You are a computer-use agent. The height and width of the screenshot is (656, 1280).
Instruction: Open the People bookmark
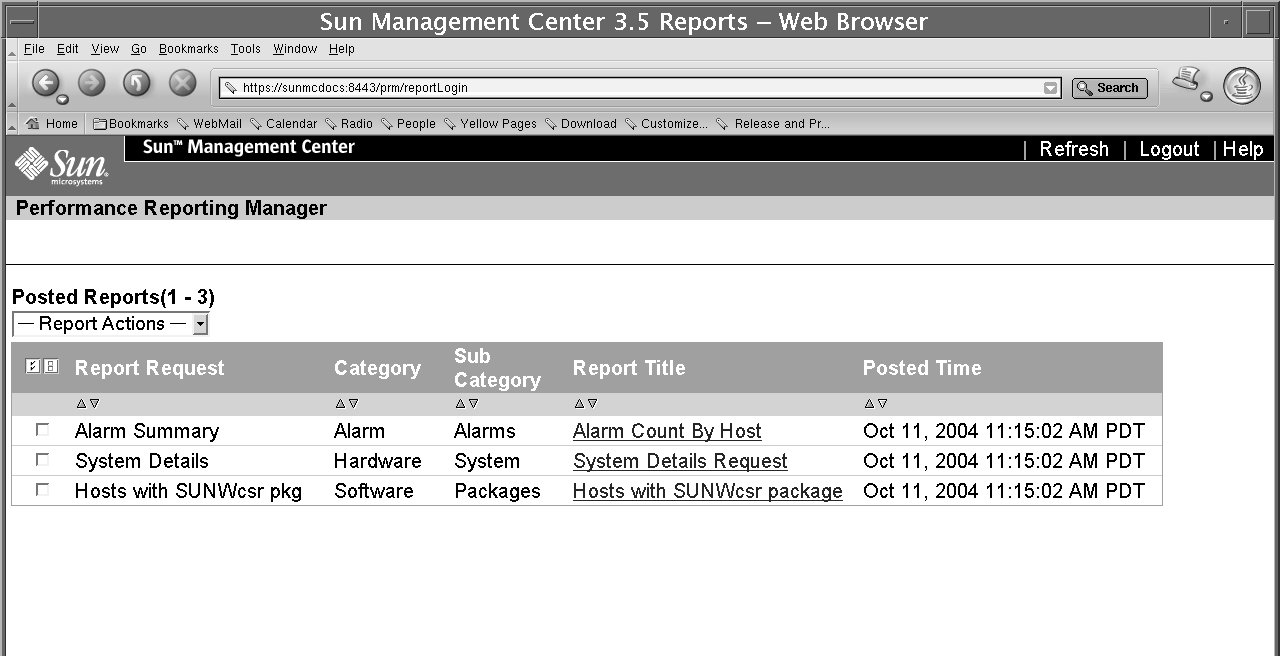click(x=408, y=124)
